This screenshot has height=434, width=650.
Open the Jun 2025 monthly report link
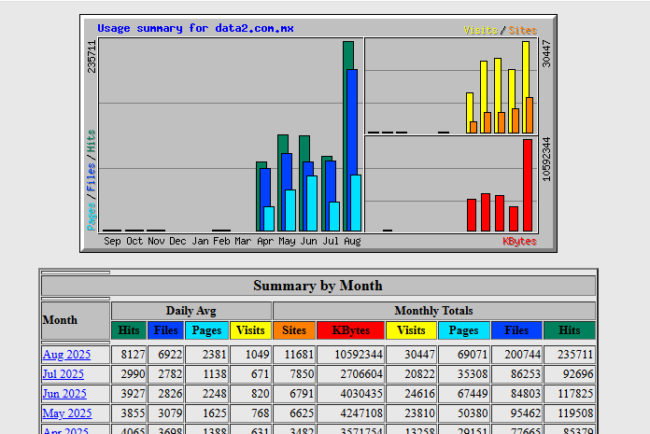(65, 394)
